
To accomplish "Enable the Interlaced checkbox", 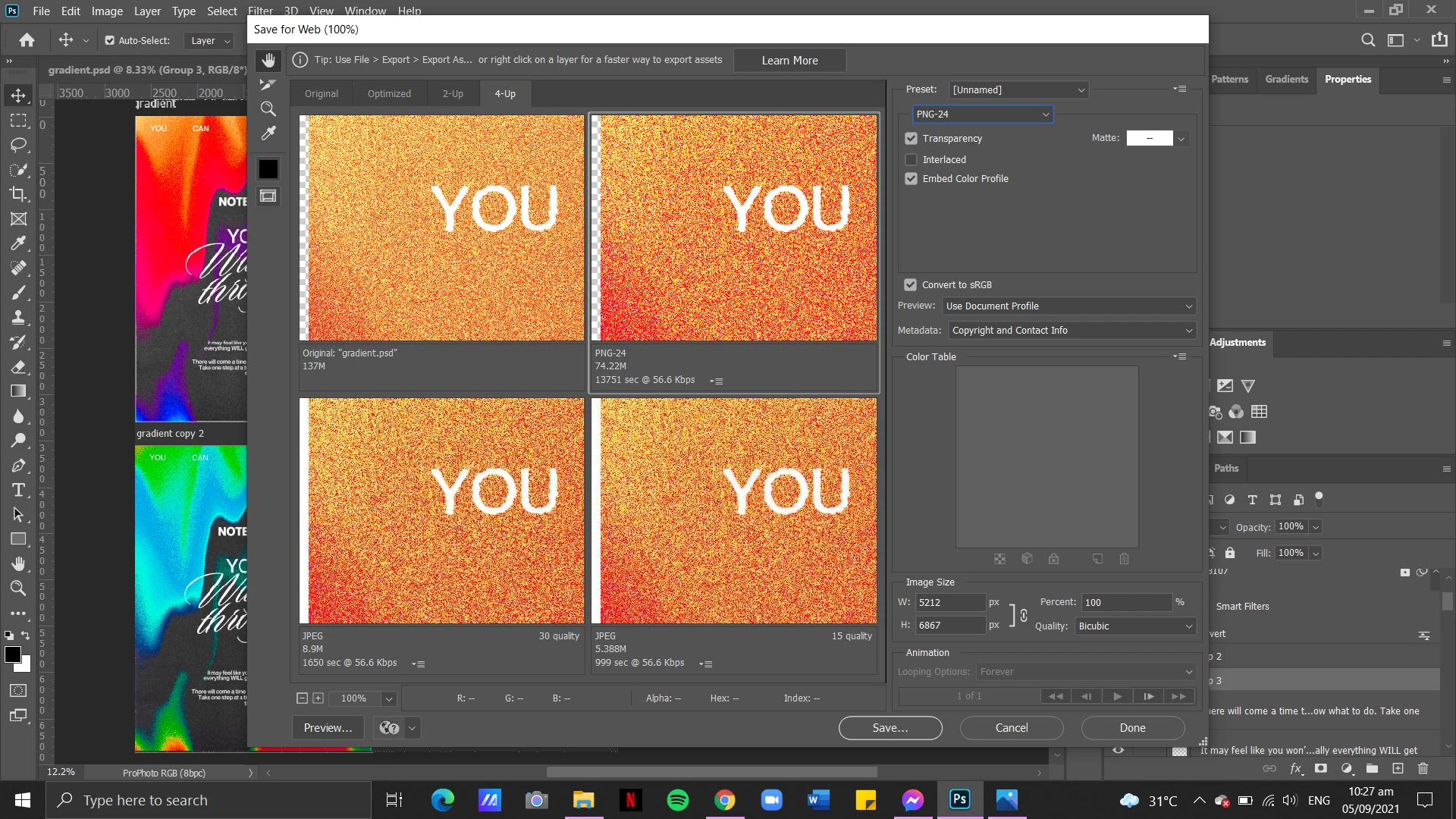I will click(912, 160).
